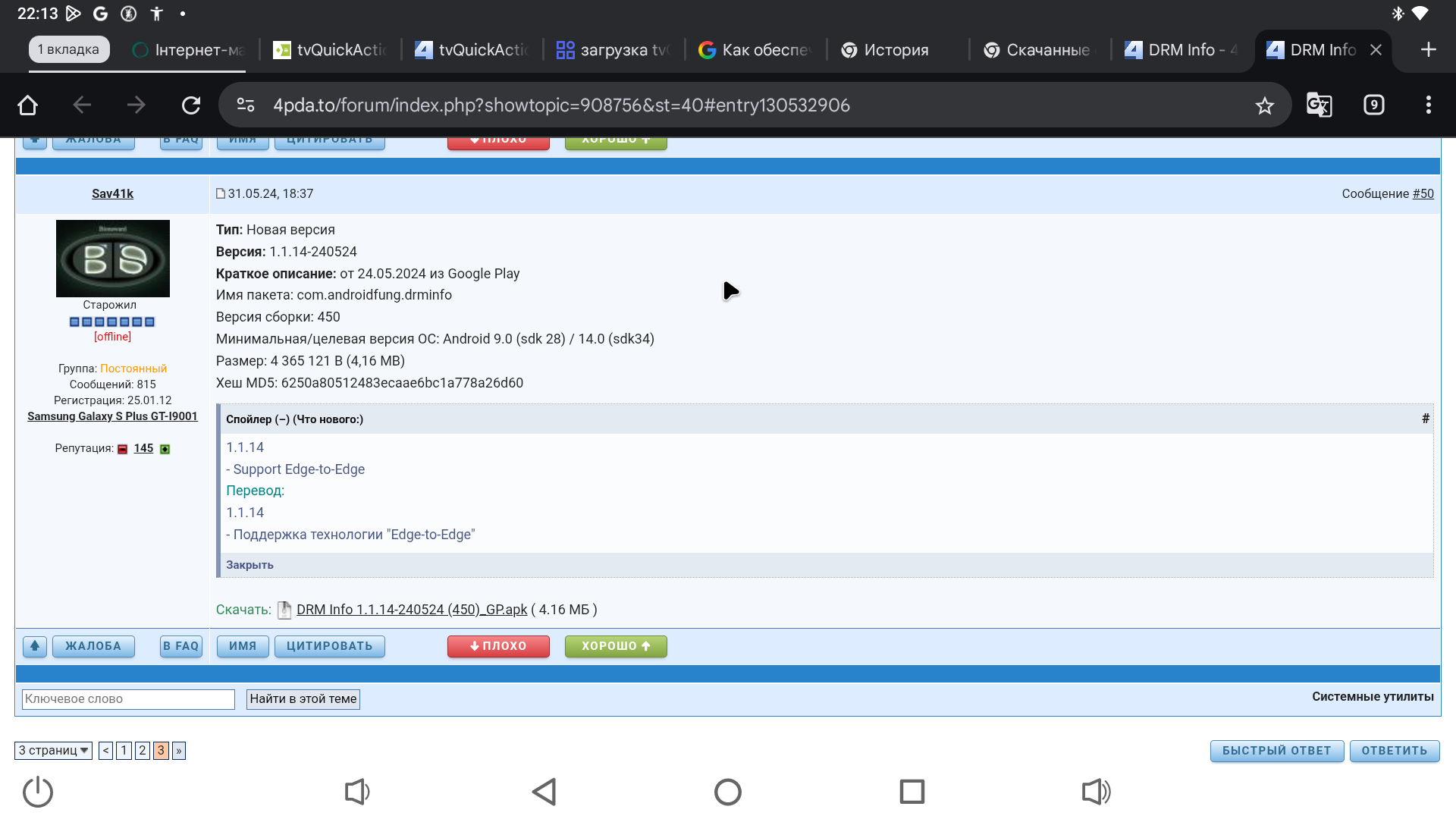Viewport: 1456px width, 819px height.
Task: Open the site settings icon in the address bar
Action: click(x=246, y=105)
